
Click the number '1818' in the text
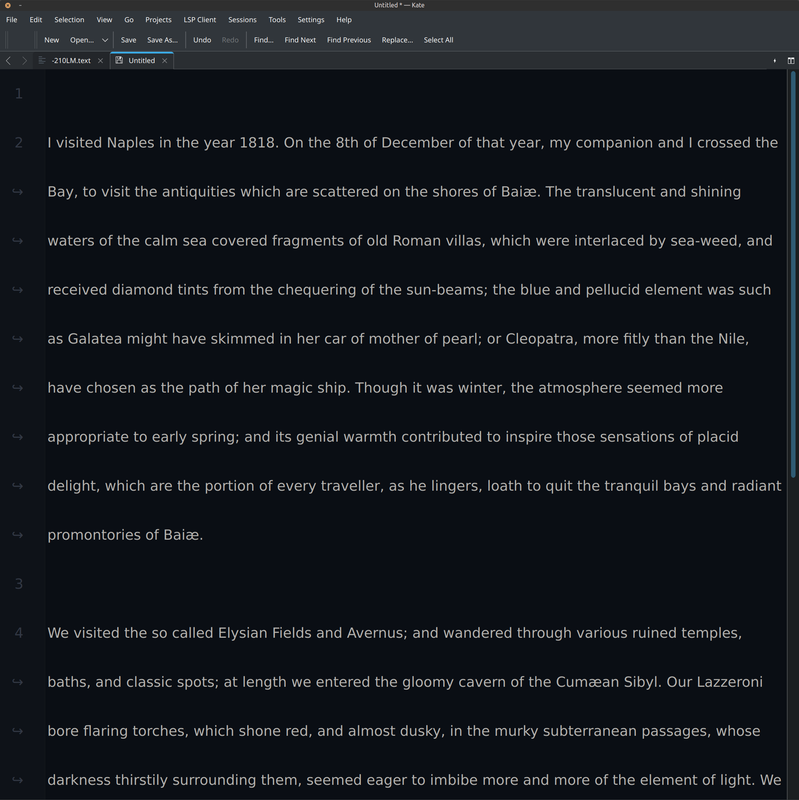click(x=257, y=143)
